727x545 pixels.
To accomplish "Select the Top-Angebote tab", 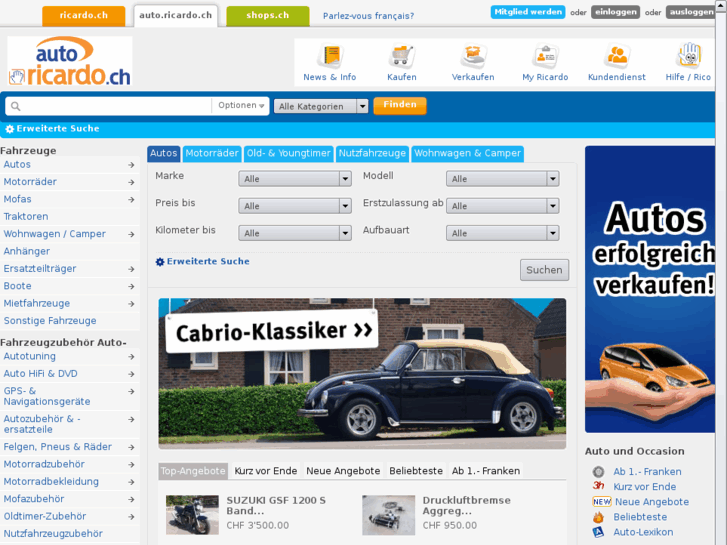I will (193, 471).
